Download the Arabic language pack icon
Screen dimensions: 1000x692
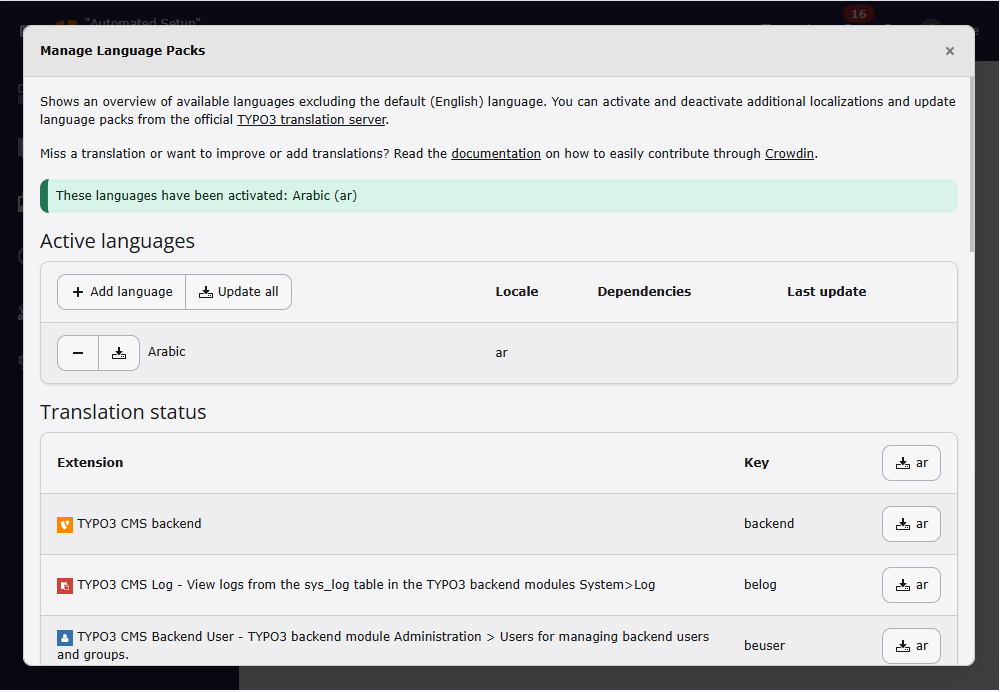pyautogui.click(x=119, y=353)
